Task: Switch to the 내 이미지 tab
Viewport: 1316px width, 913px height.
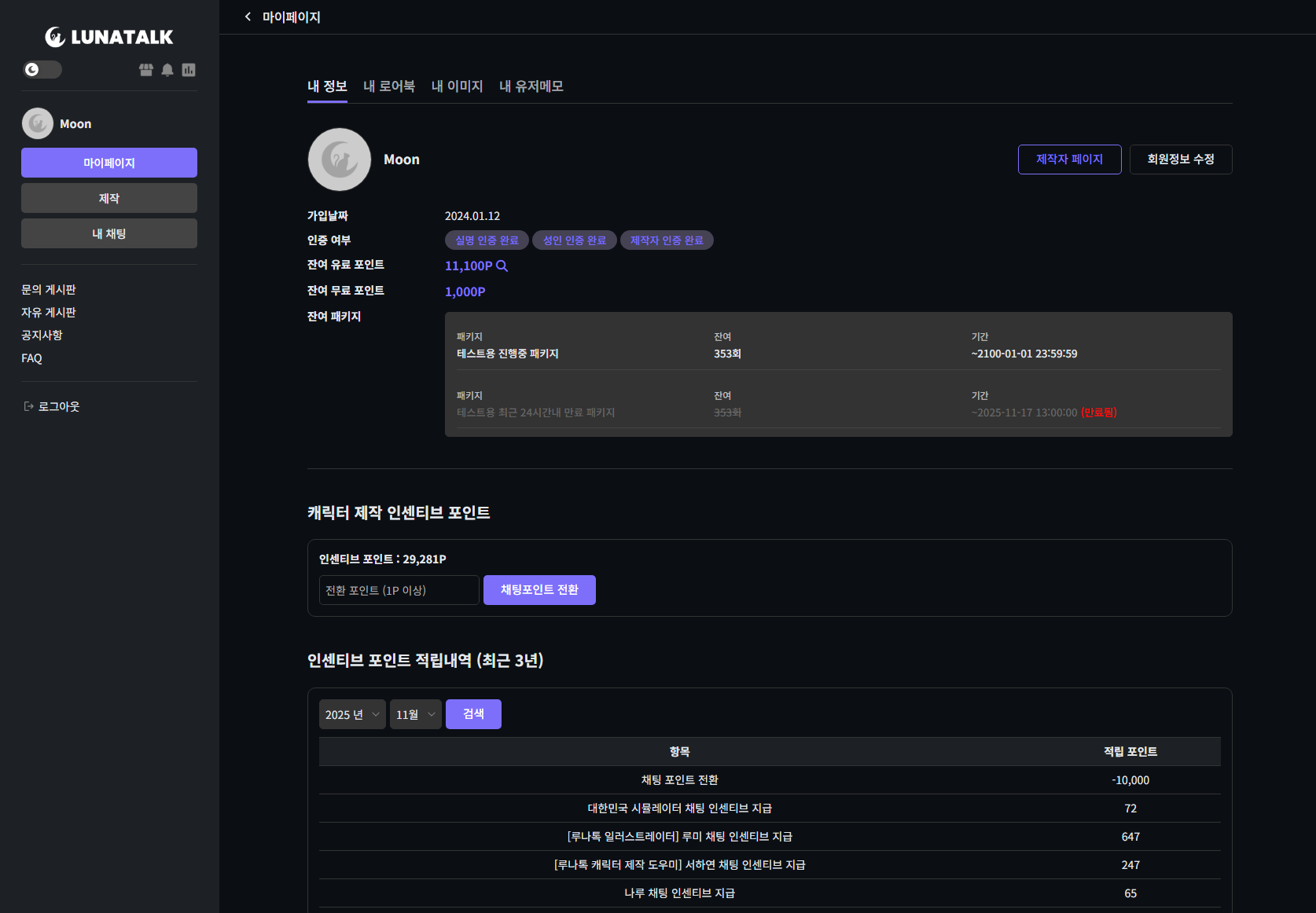Action: click(457, 86)
